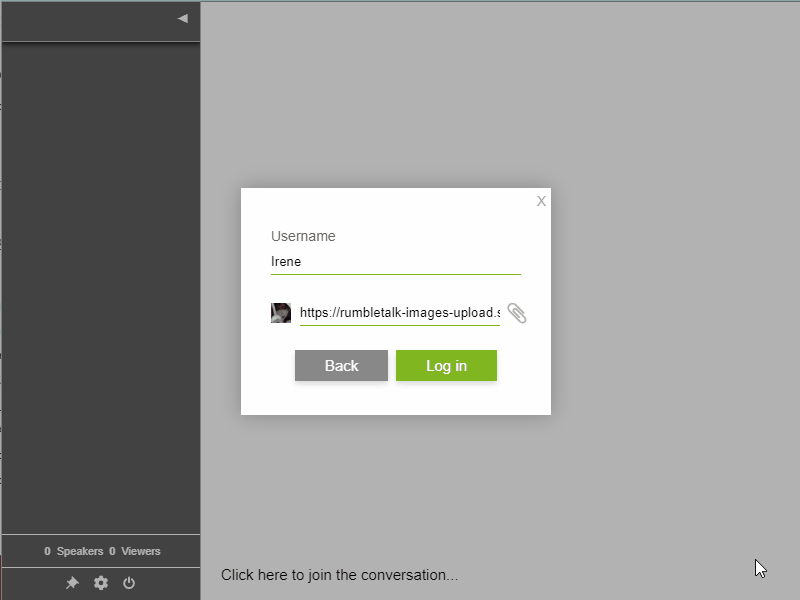
Task: Click the Username field containing Irene
Action: pos(395,262)
